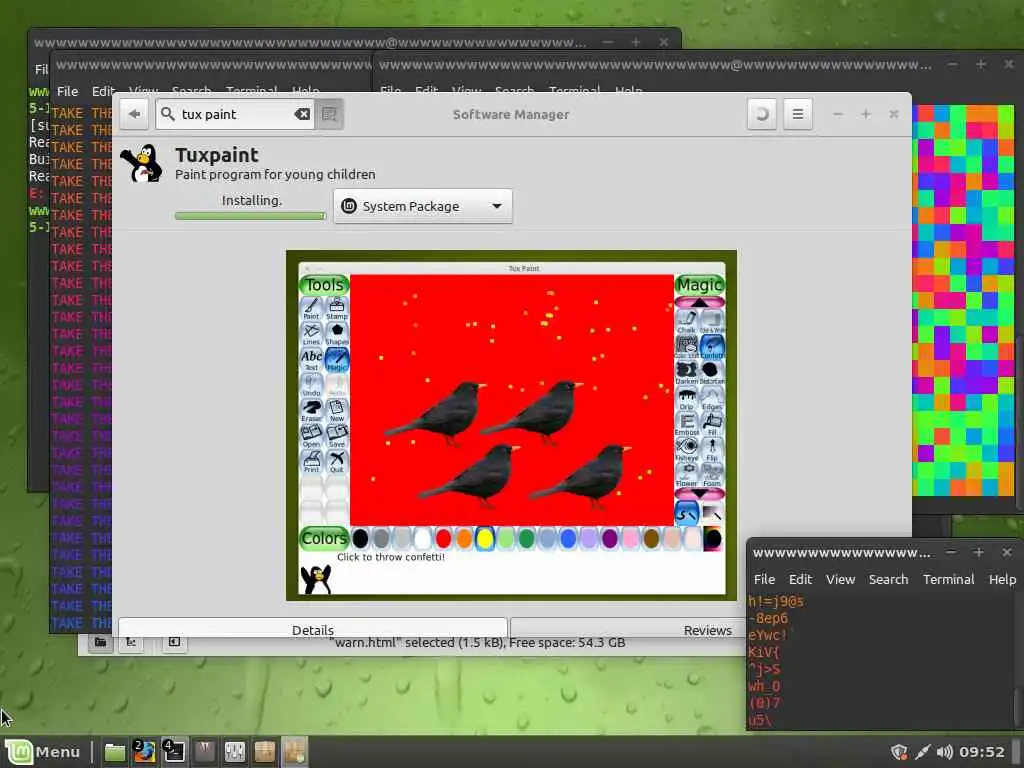Open Search menu in bottom-right terminal
This screenshot has width=1024, height=768.
[x=888, y=579]
